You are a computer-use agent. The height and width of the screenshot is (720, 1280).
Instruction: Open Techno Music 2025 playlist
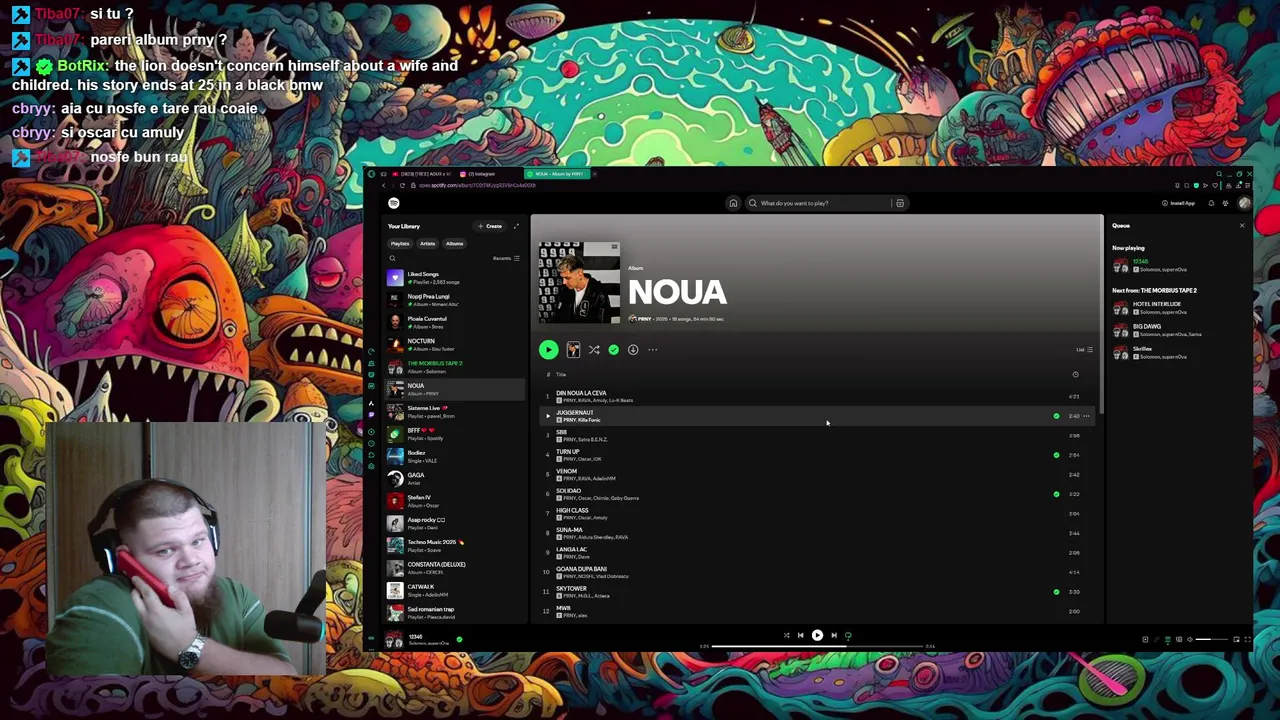pos(455,546)
